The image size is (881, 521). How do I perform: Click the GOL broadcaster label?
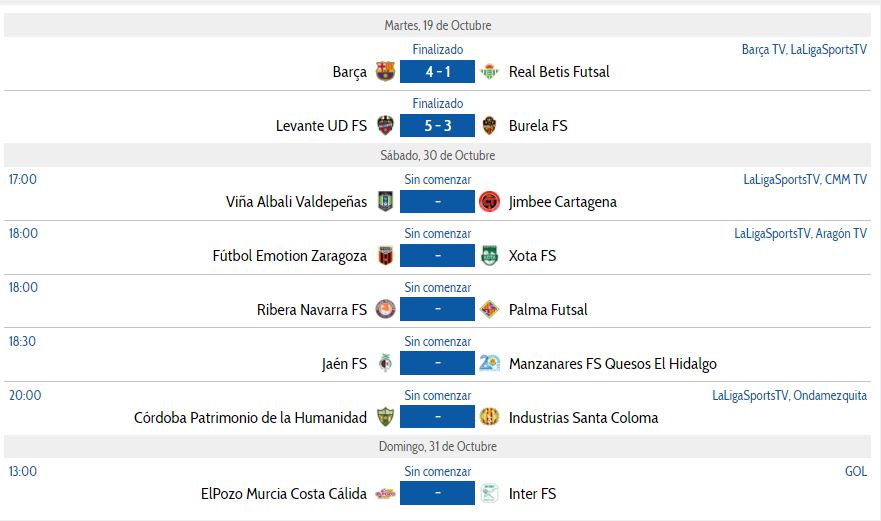(855, 471)
